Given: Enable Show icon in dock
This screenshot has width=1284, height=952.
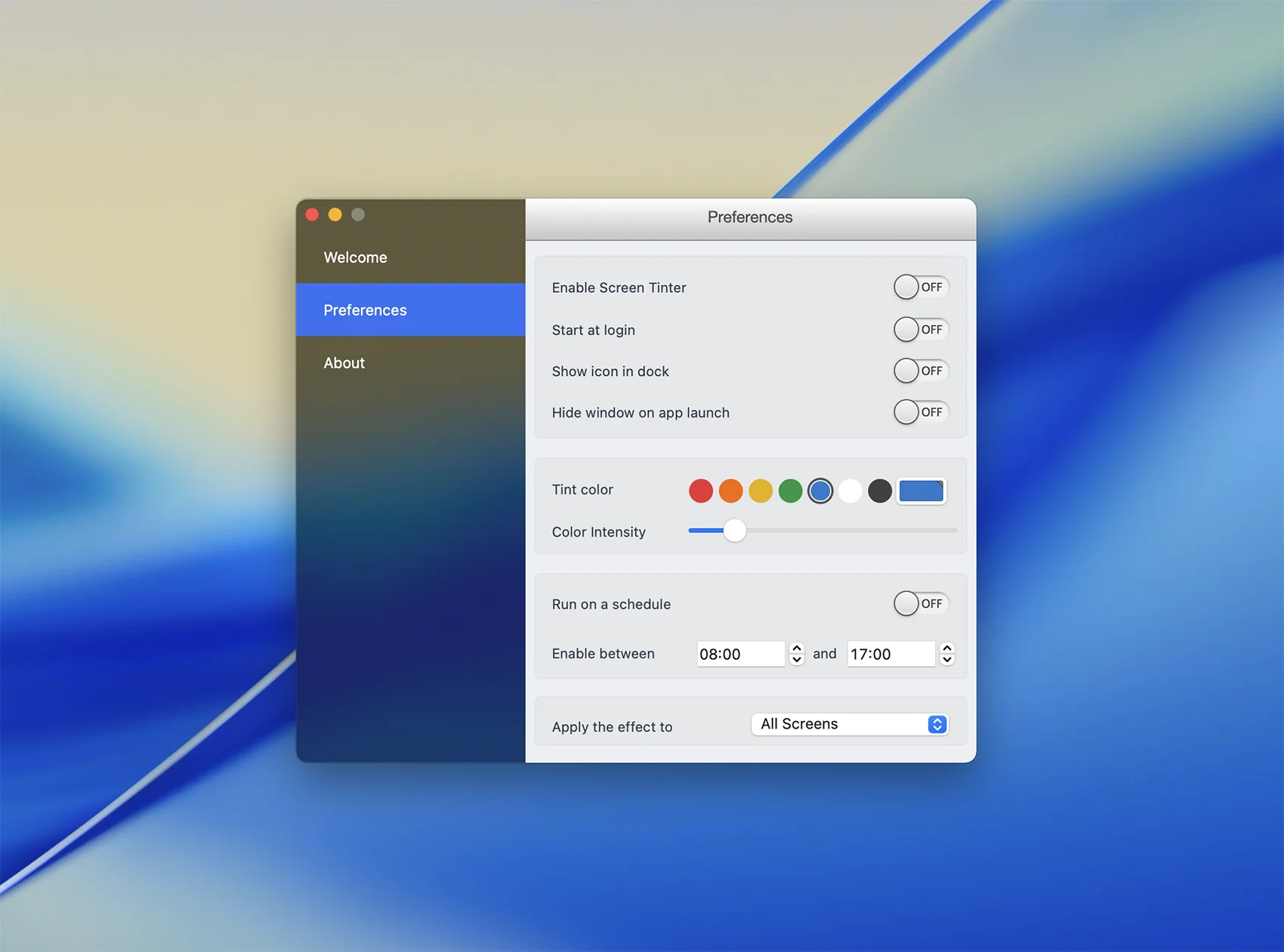Looking at the screenshot, I should pyautogui.click(x=920, y=371).
